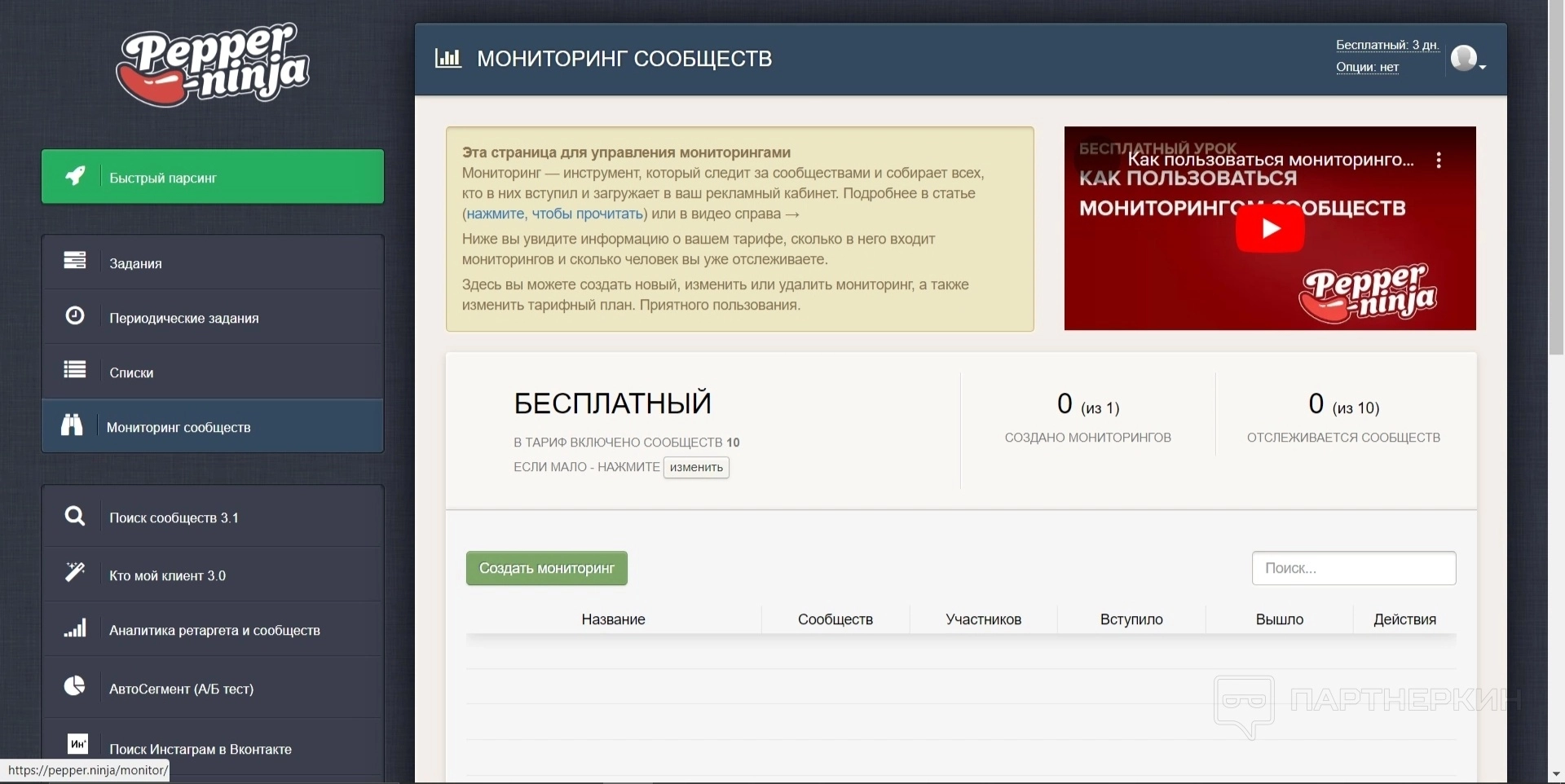The width and height of the screenshot is (1565, 784).
Task: Open Кто мой клиент 3.0
Action: point(213,575)
